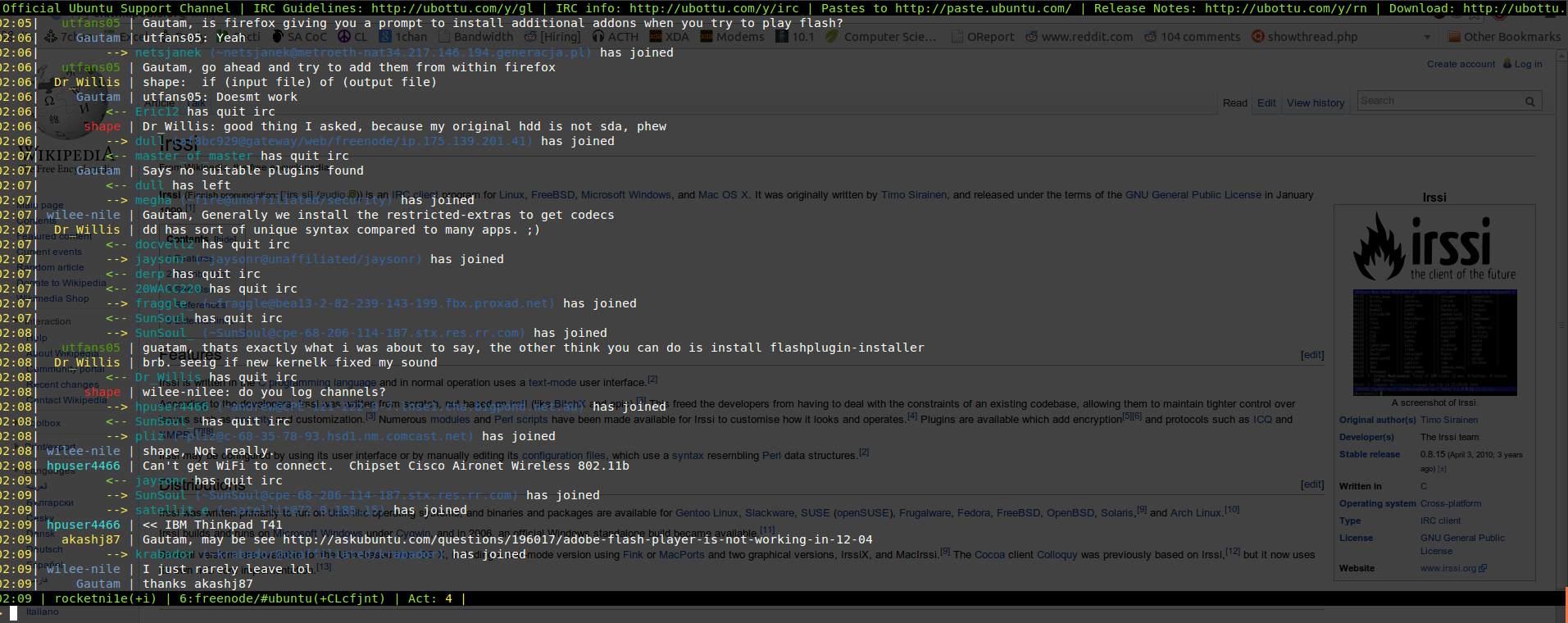Open the 10.1 bookmark
This screenshot has width=1568, height=623.
[x=795, y=37]
